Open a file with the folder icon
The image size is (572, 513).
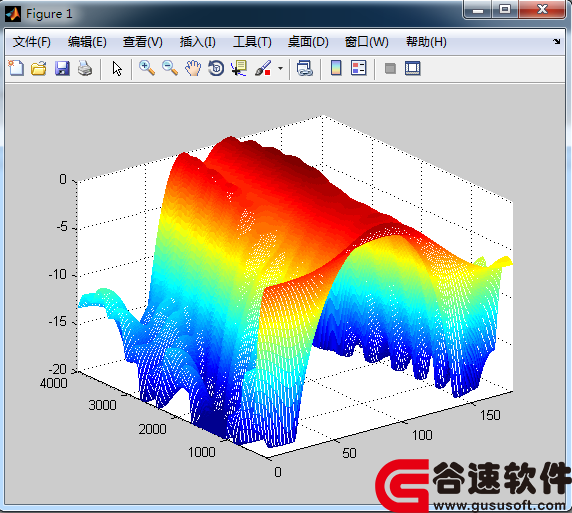tap(39, 68)
